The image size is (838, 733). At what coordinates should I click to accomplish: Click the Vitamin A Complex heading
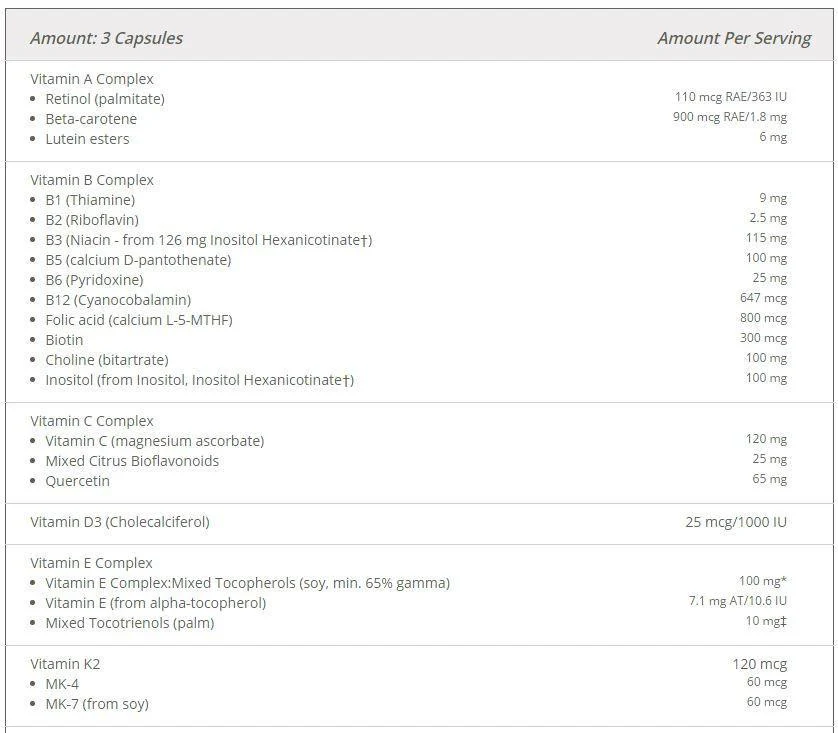click(92, 79)
